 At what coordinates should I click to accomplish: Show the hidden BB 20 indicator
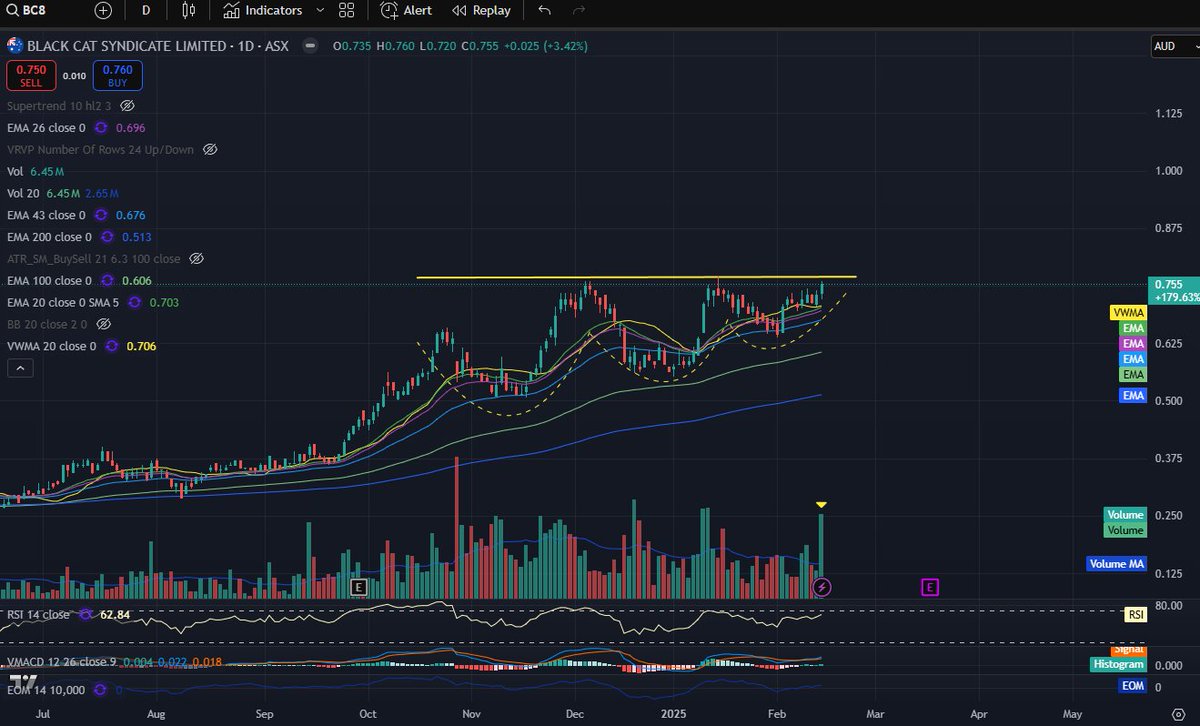point(104,324)
